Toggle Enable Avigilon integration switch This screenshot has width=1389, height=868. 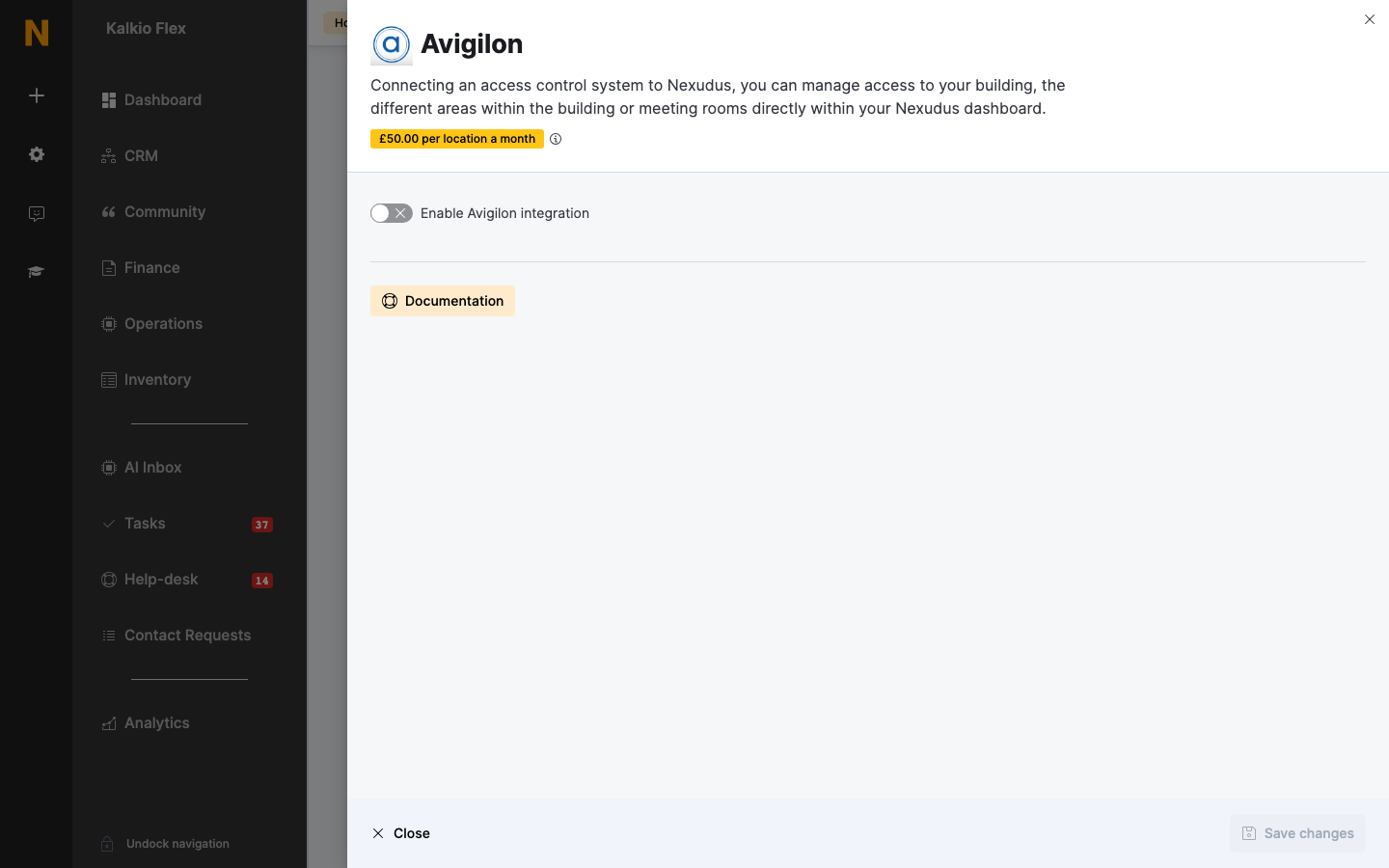click(x=392, y=213)
